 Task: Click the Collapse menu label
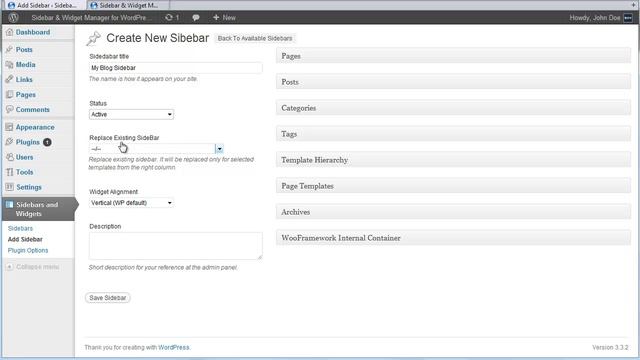(x=38, y=267)
